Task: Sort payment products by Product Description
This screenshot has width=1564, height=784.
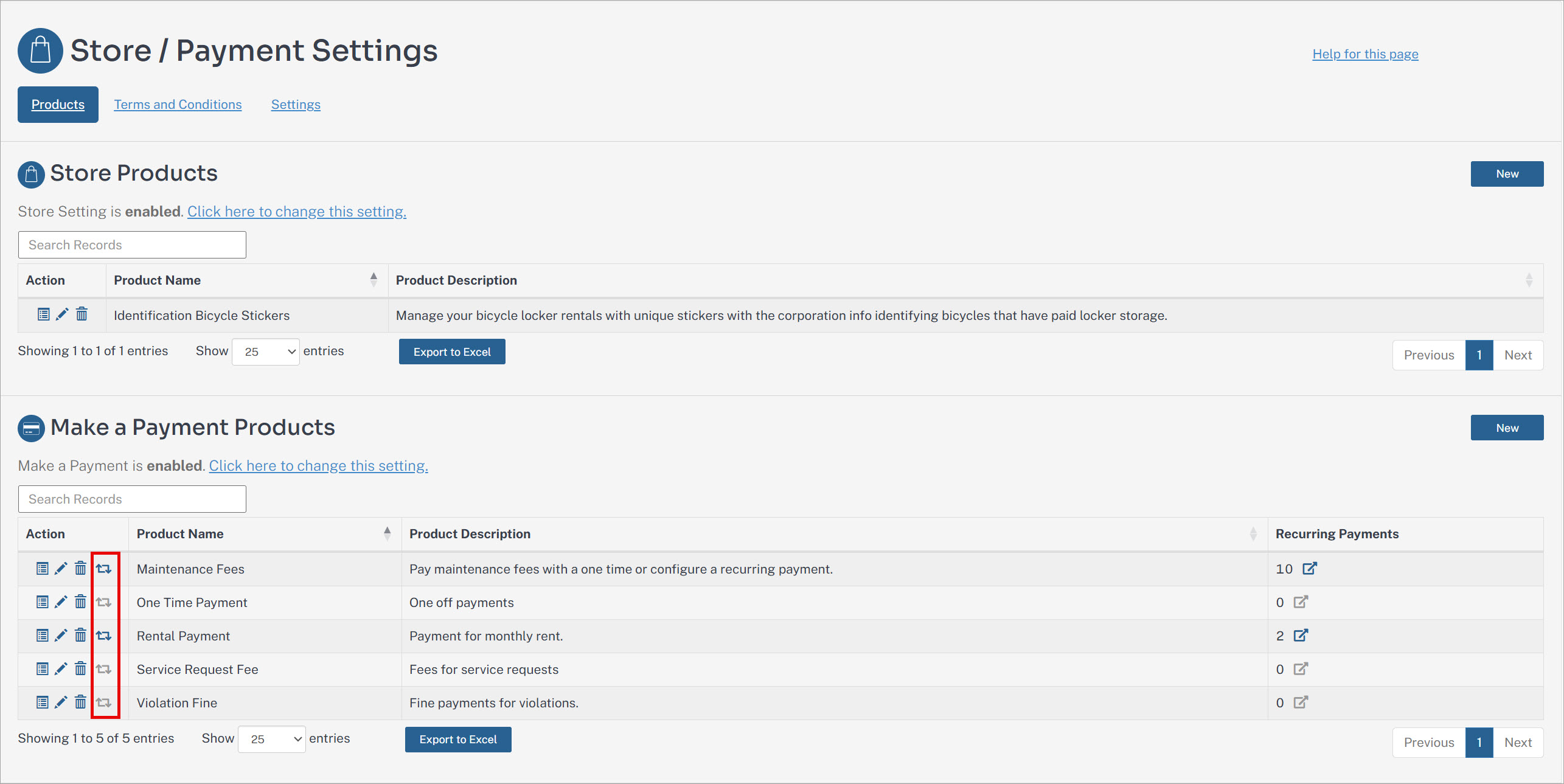Action: 835,534
